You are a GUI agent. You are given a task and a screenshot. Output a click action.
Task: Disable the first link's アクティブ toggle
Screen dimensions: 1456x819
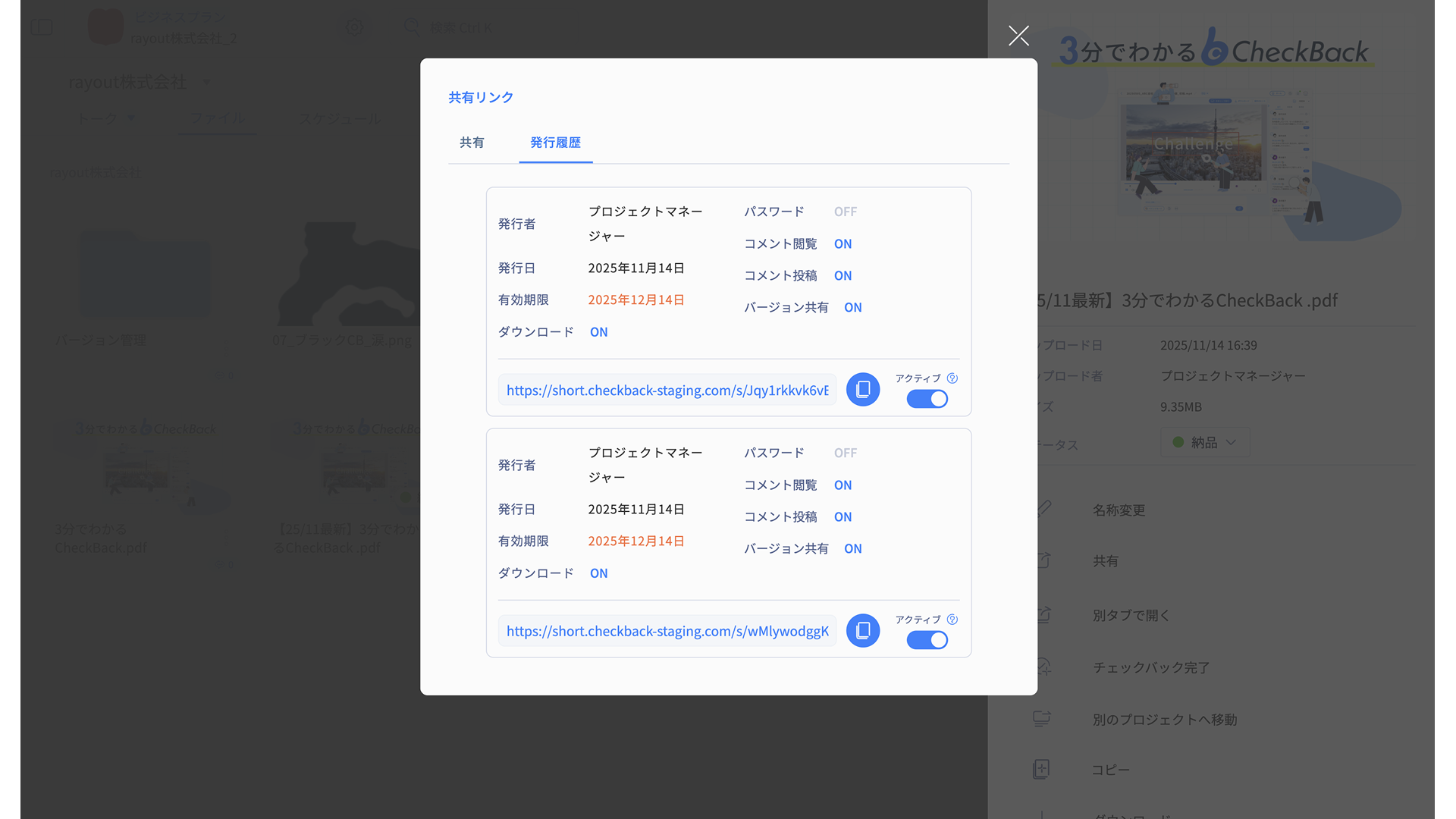pos(927,399)
